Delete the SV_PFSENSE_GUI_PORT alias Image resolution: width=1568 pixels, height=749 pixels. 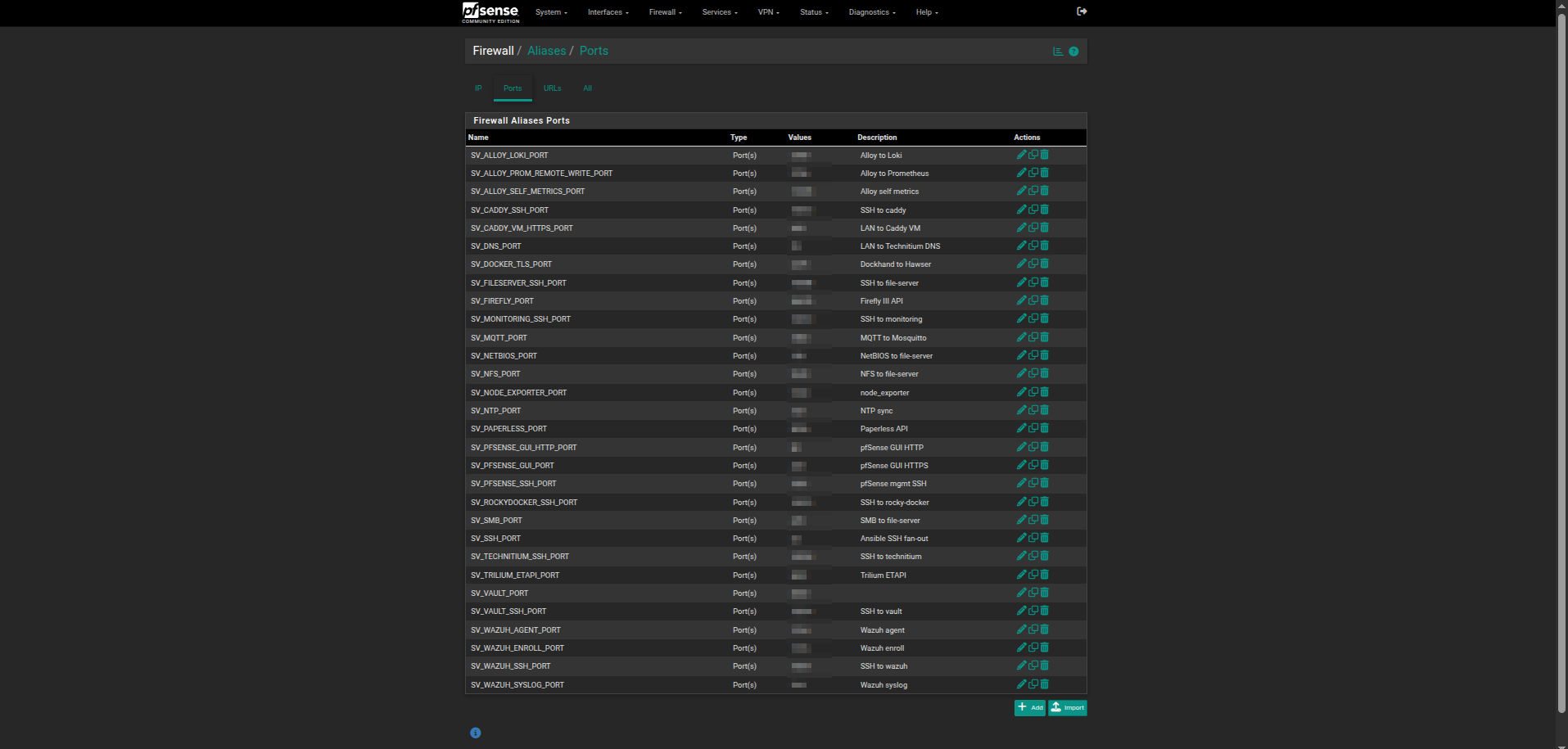click(1045, 465)
